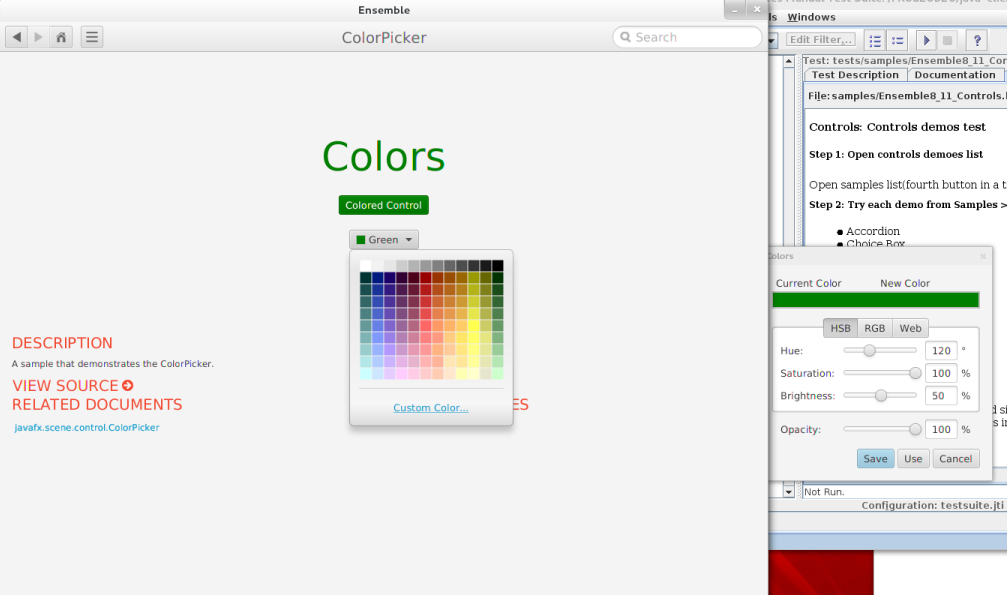1007x595 pixels.
Task: Select the Test Description tab
Action: point(855,75)
